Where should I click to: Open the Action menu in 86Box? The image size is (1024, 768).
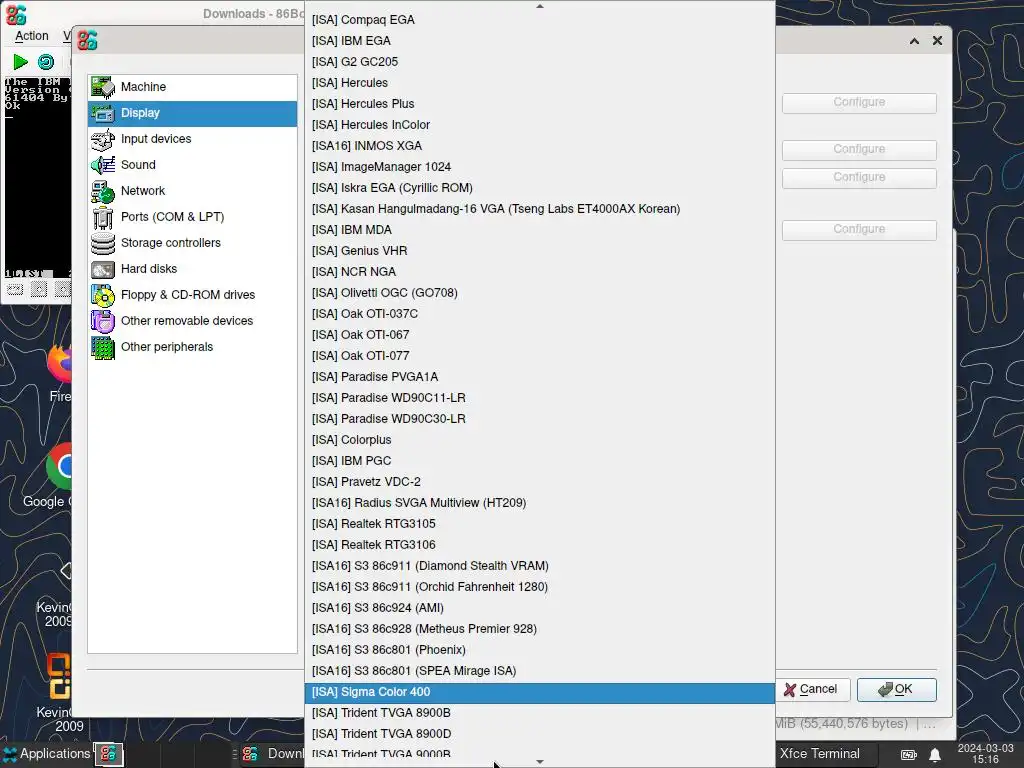point(31,36)
